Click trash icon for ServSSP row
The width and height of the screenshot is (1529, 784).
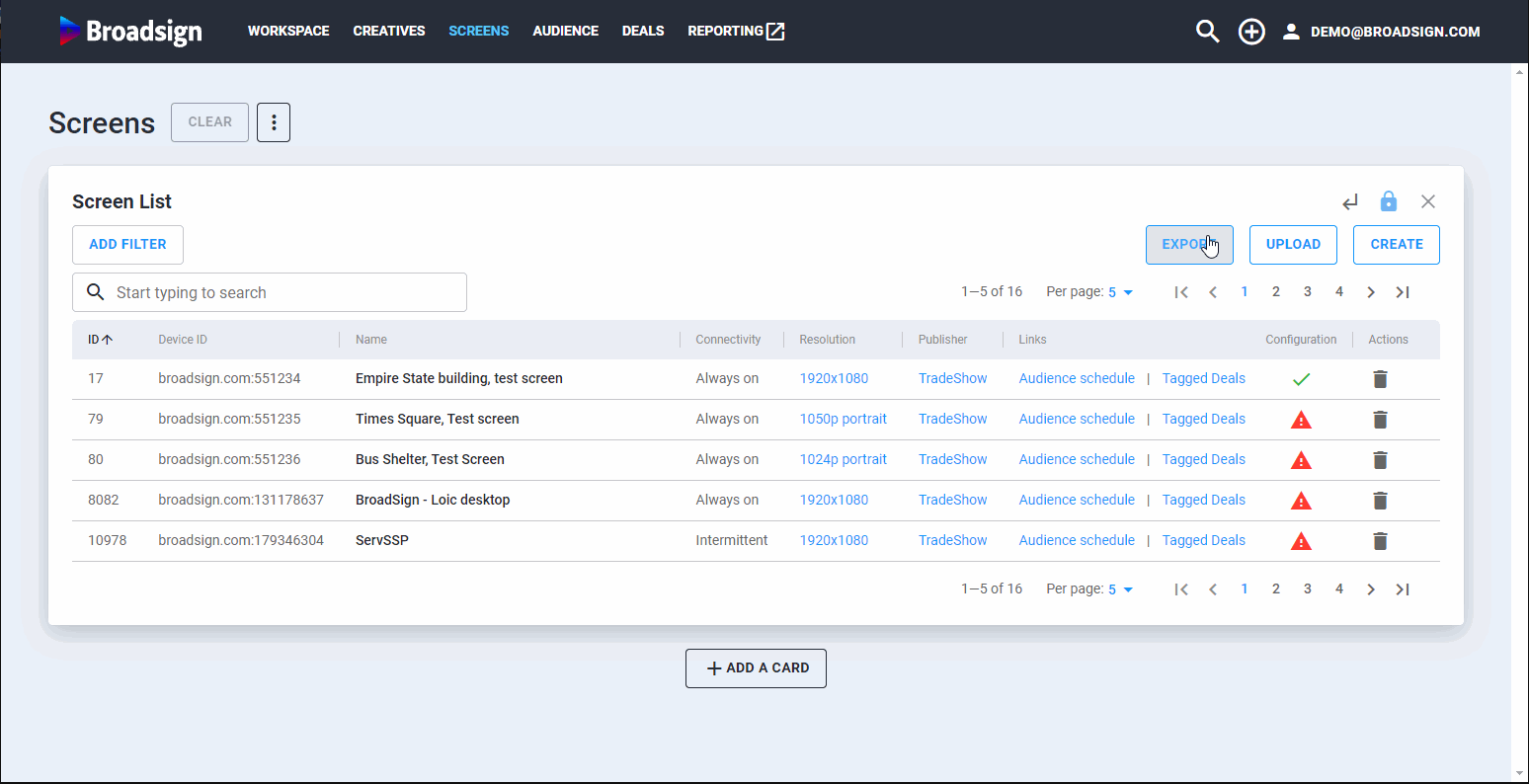click(x=1381, y=541)
